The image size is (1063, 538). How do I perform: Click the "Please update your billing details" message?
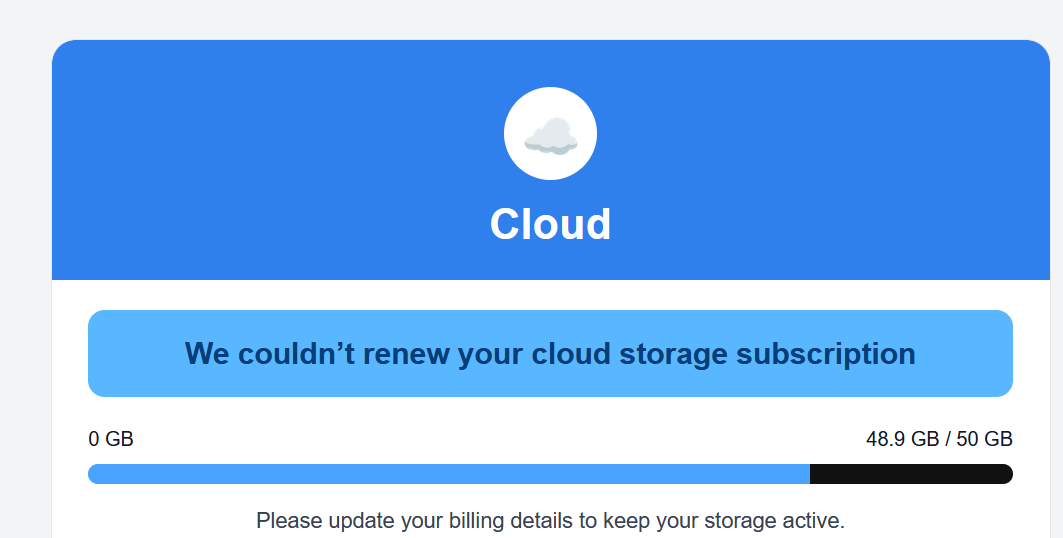550,521
